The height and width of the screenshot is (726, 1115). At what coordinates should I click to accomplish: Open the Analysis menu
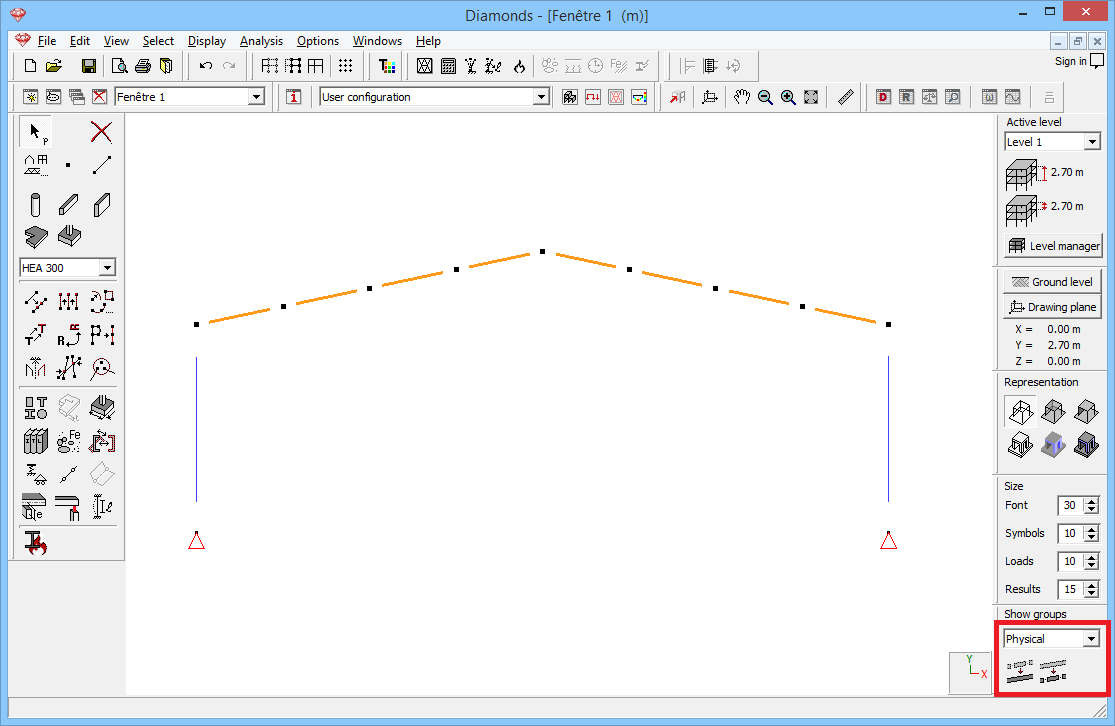coord(261,41)
